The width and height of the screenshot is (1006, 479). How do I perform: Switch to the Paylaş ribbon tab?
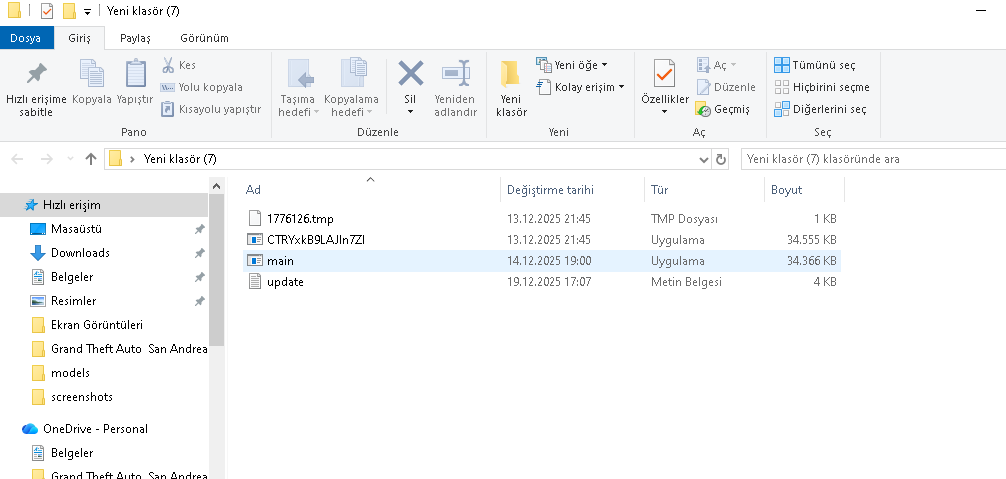pyautogui.click(x=135, y=38)
